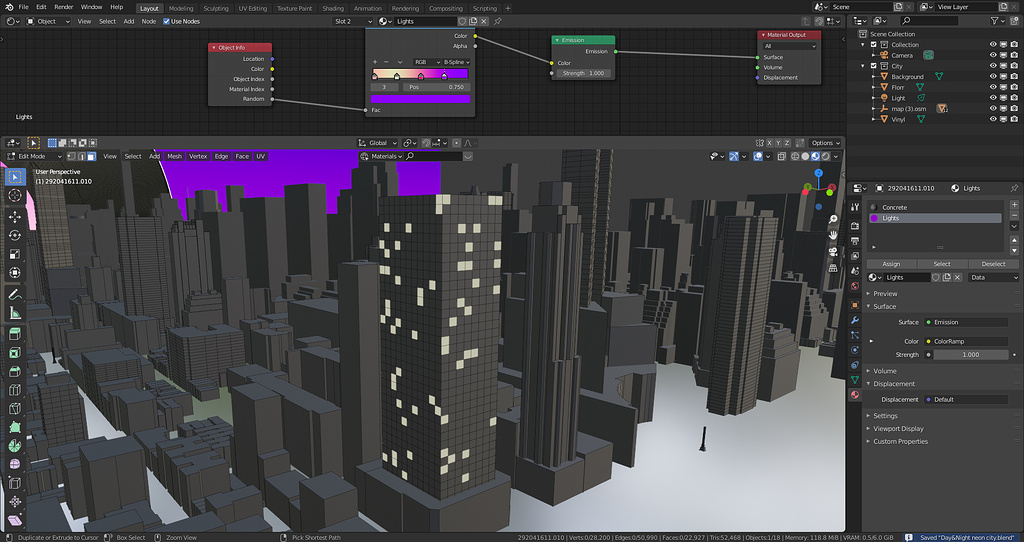This screenshot has width=1024, height=542.
Task: Toggle Use Nodes checkbox
Action: click(166, 21)
